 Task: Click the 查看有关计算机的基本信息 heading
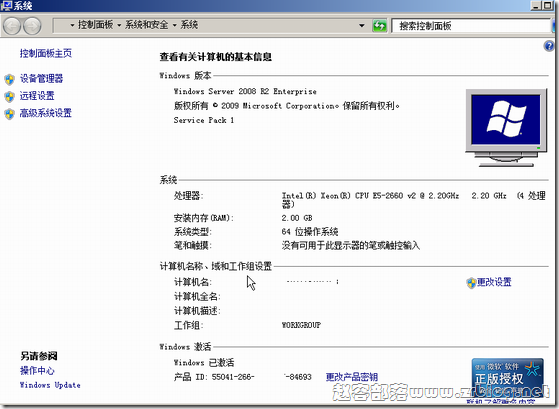pyautogui.click(x=216, y=57)
